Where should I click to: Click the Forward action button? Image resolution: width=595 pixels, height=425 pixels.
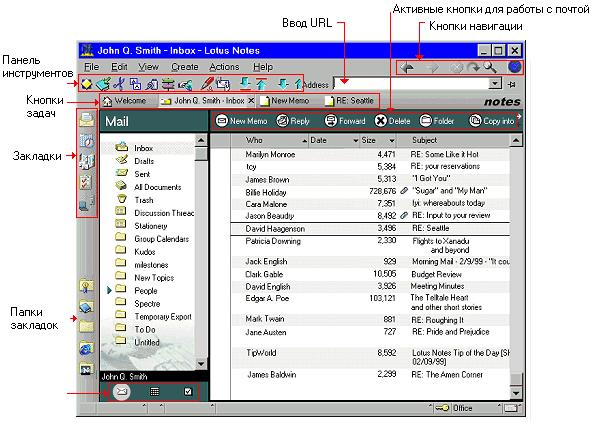[345, 121]
